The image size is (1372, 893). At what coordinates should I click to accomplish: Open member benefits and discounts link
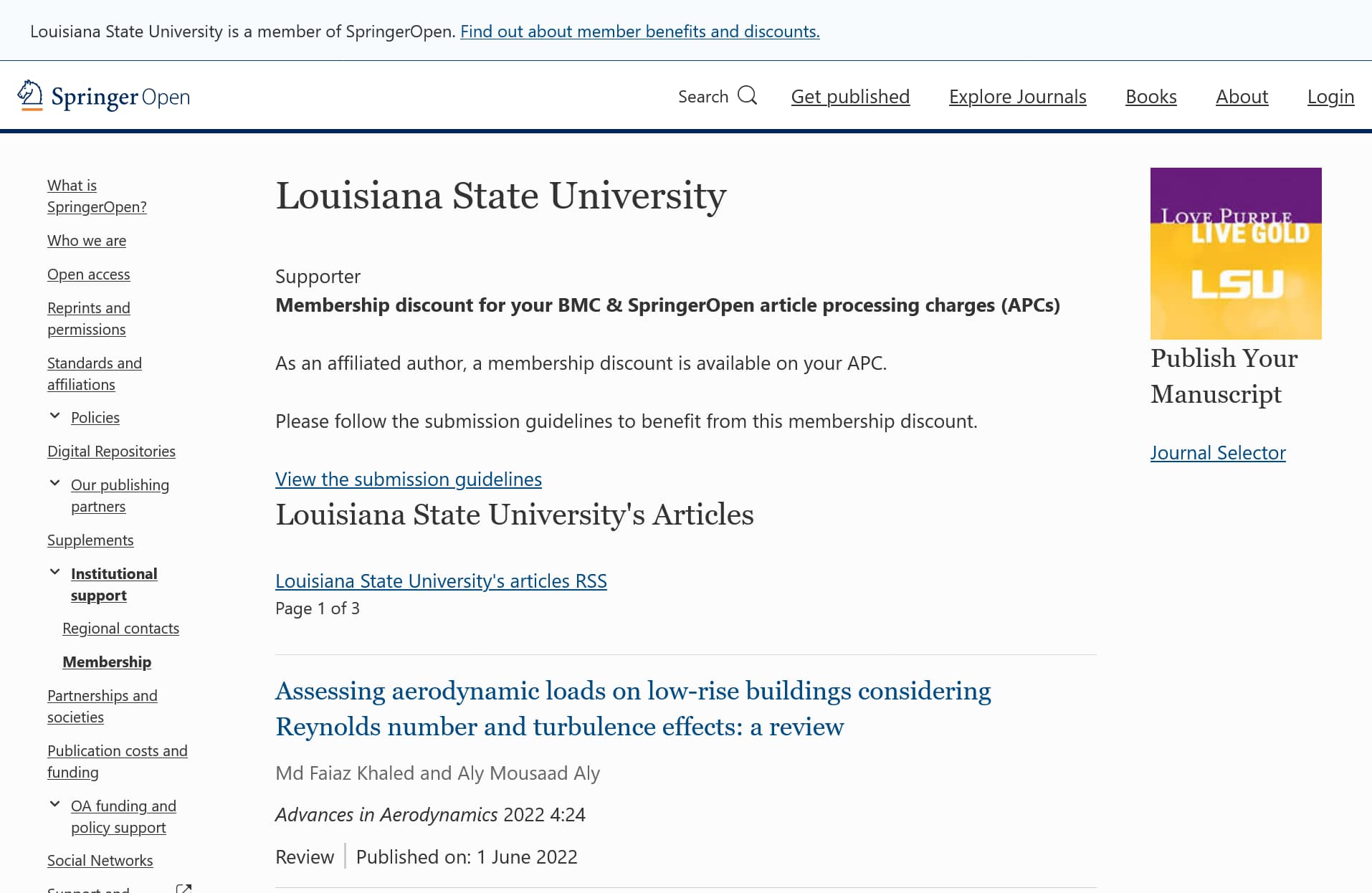(639, 32)
